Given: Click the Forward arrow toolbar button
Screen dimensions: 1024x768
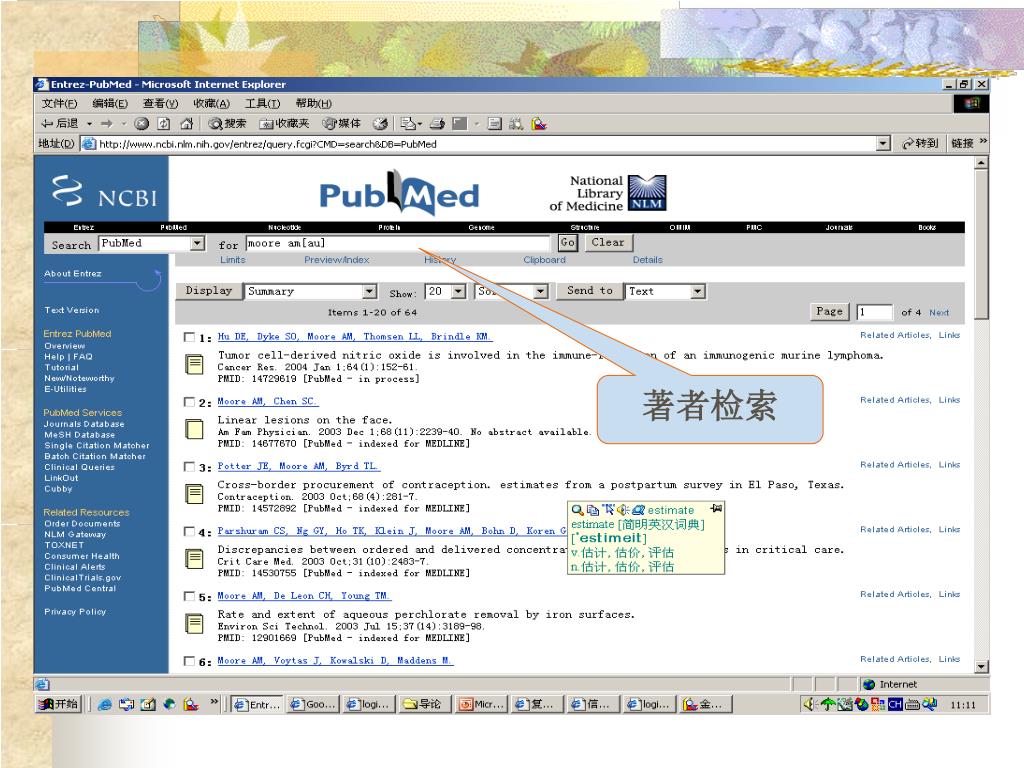Looking at the screenshot, I should tap(106, 123).
